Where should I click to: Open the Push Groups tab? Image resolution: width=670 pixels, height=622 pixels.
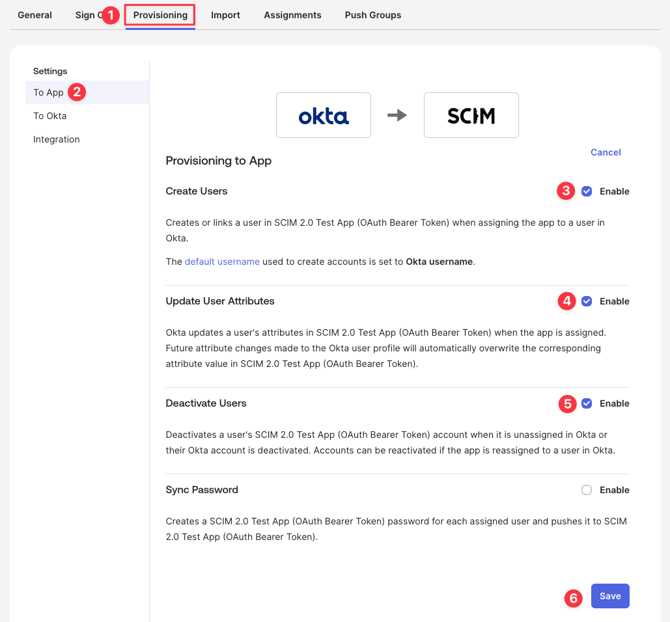[x=373, y=15]
